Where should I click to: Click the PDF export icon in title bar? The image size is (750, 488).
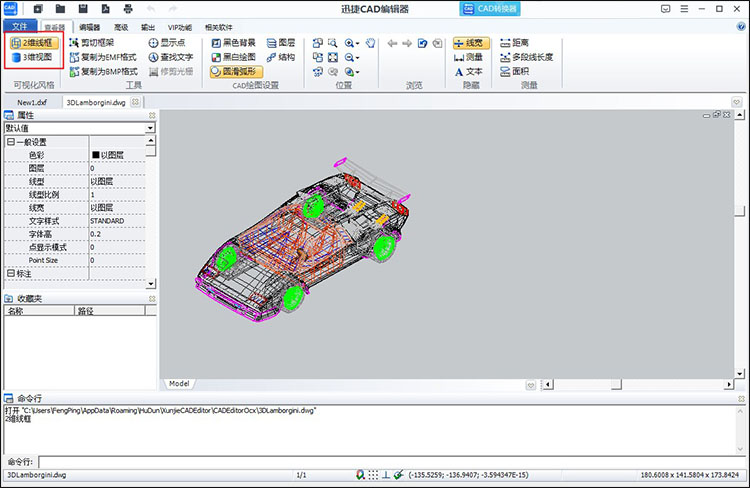pyautogui.click(x=105, y=9)
